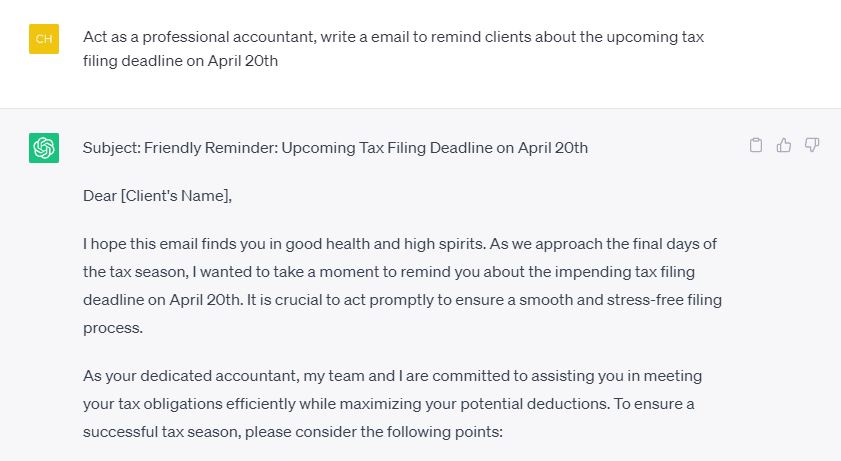Give the response a thumbs up
This screenshot has width=841, height=461.
point(784,146)
